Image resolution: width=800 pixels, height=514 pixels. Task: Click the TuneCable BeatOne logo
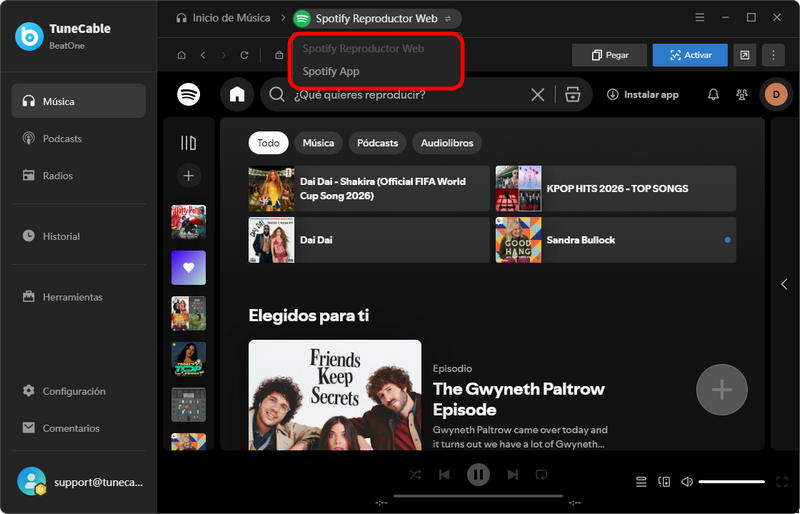pyautogui.click(x=29, y=36)
